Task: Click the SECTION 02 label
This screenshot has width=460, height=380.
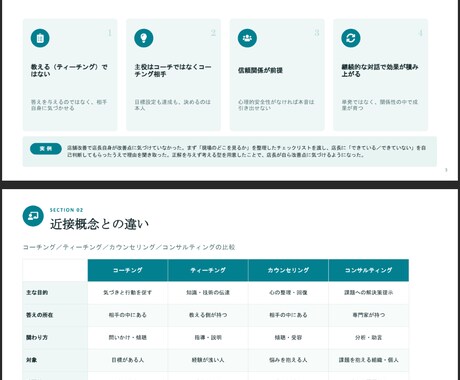Action: click(66, 210)
